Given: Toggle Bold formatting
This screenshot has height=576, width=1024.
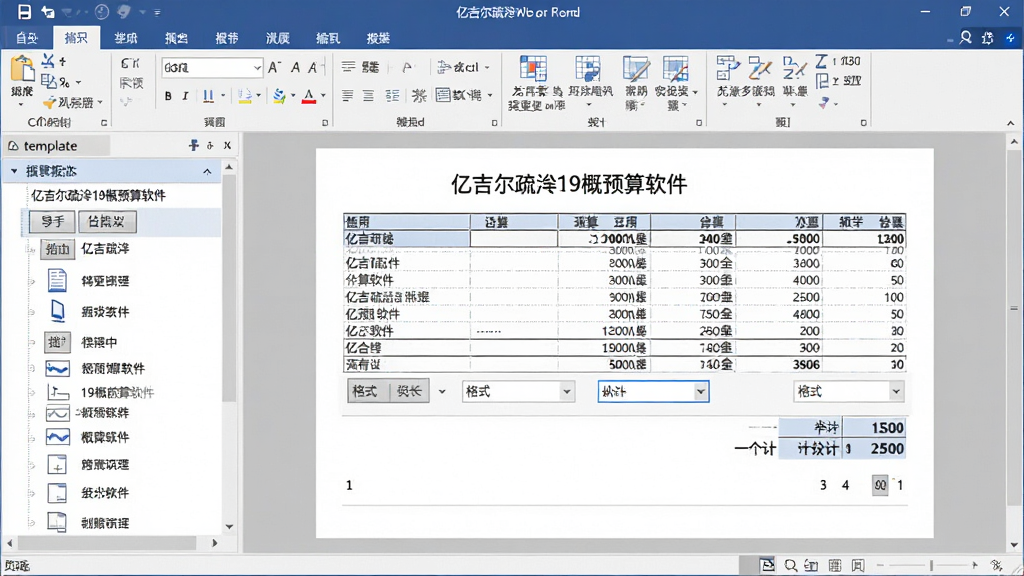Looking at the screenshot, I should coord(168,96).
